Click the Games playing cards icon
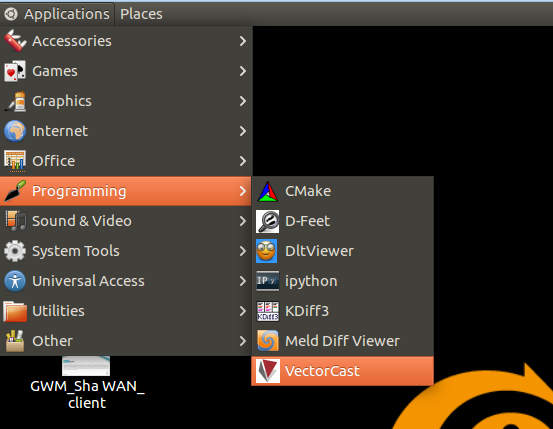This screenshot has height=429, width=553. (15, 71)
